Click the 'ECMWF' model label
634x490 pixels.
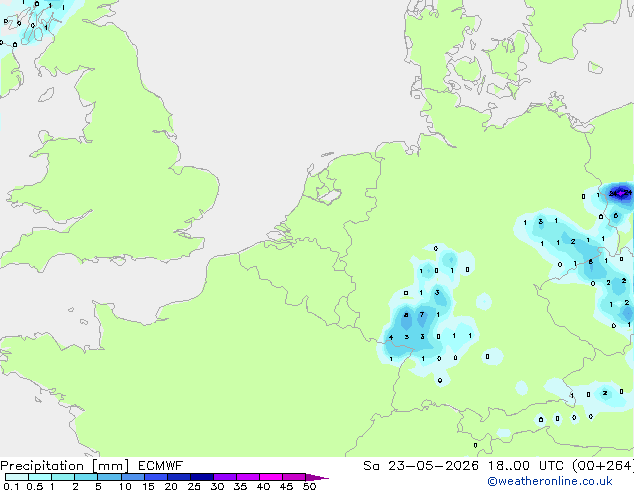tap(160, 466)
